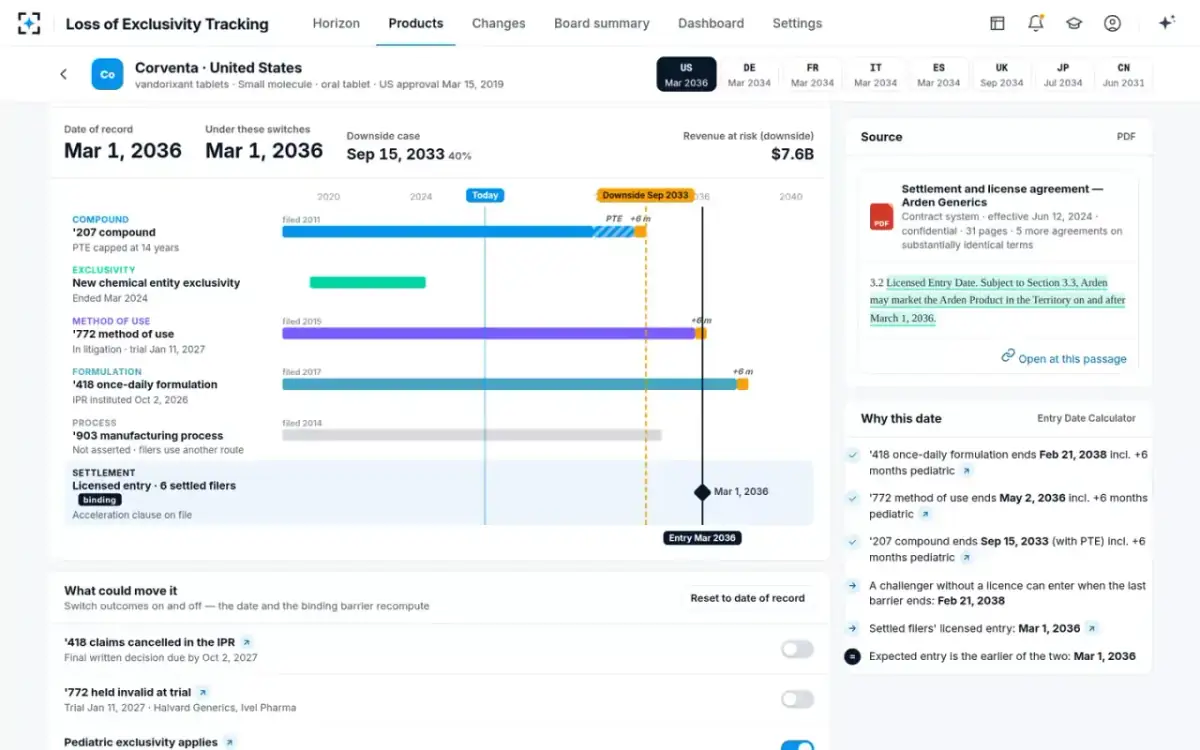Select the green New chemical entity exclusivity bar

[x=368, y=283]
